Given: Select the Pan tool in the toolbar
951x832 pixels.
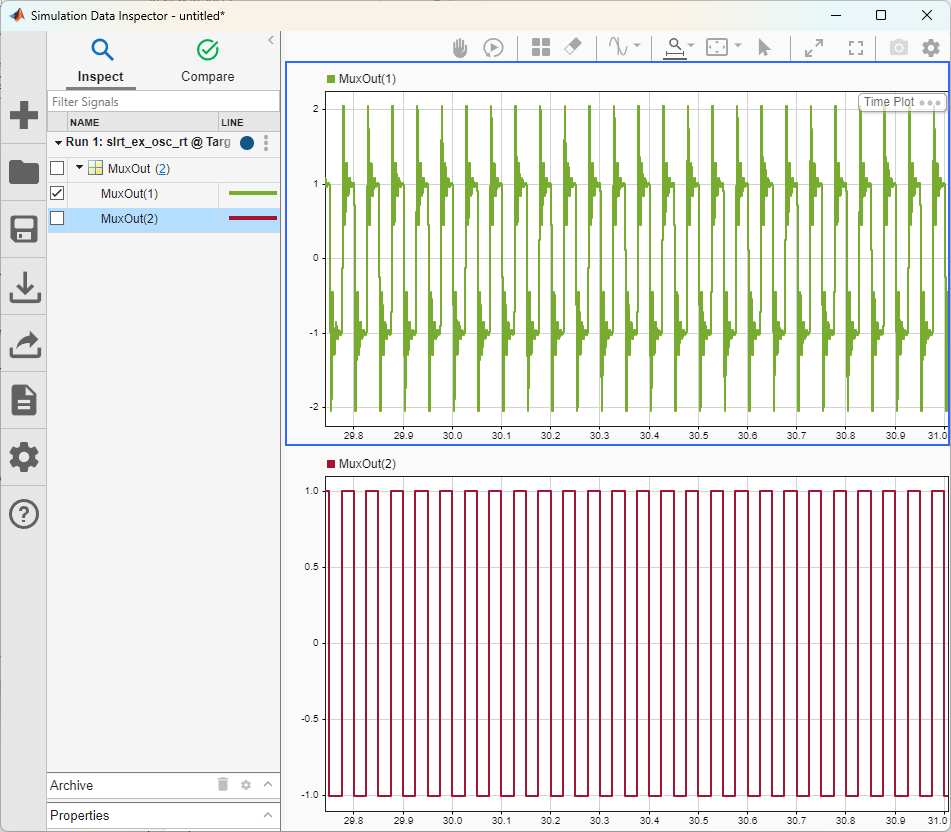Looking at the screenshot, I should click(459, 47).
